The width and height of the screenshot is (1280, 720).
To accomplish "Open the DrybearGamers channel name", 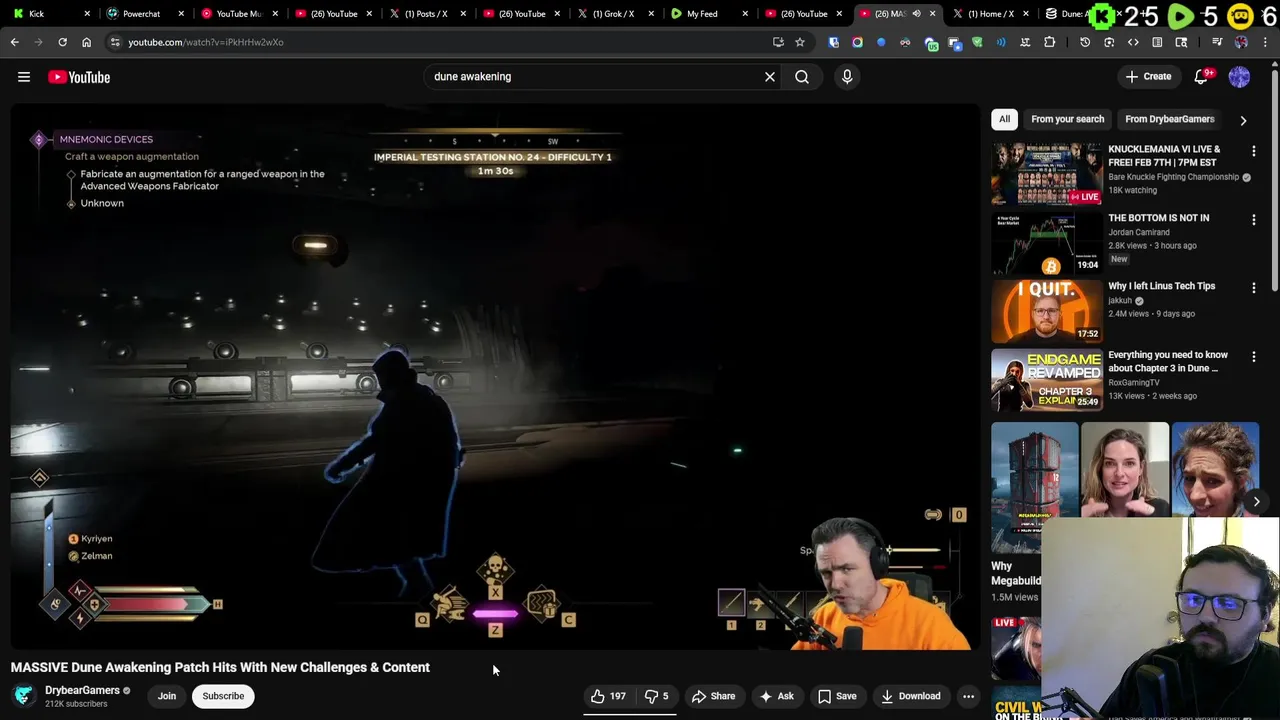I will (82, 690).
